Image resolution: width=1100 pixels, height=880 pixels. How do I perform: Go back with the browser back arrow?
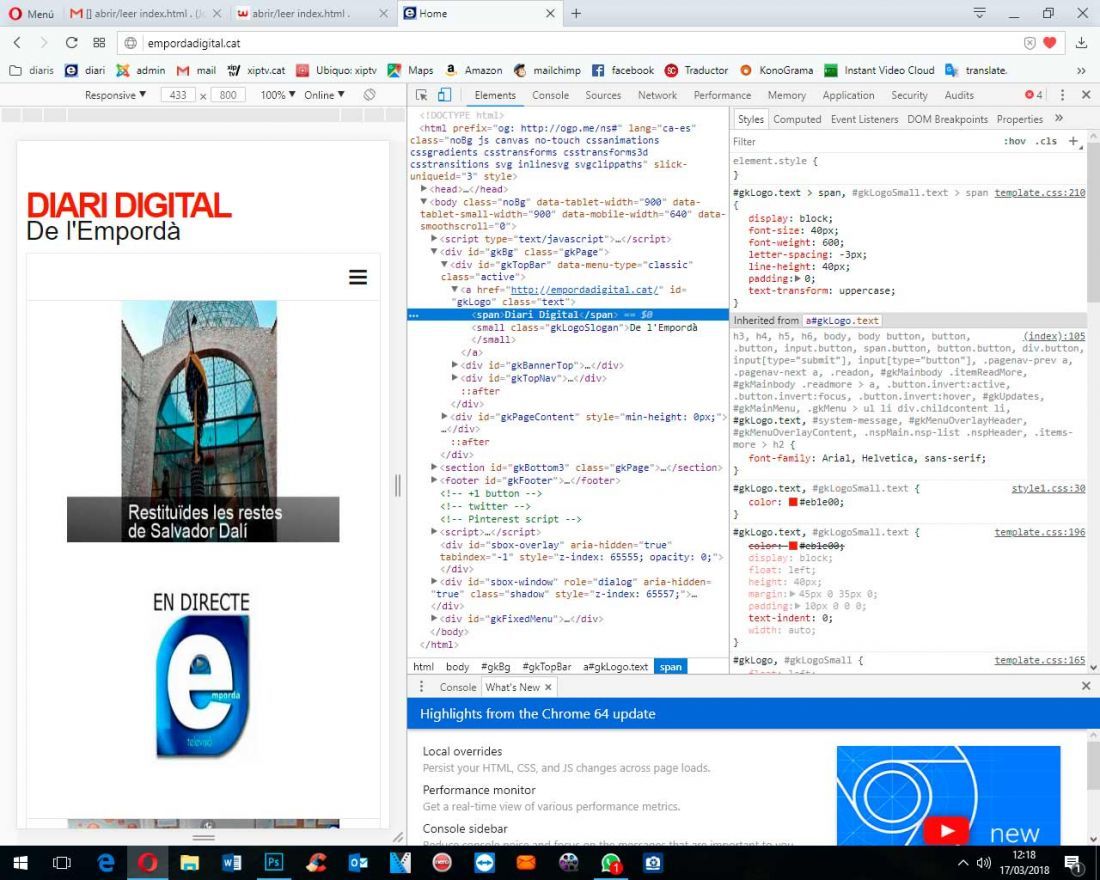18,43
